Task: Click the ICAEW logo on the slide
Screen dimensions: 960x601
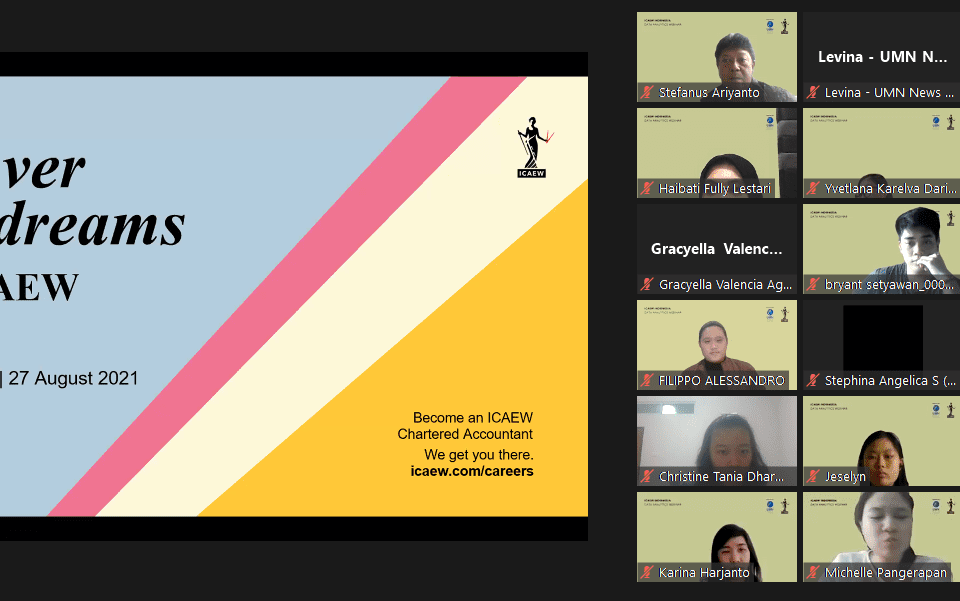Action: point(533,148)
